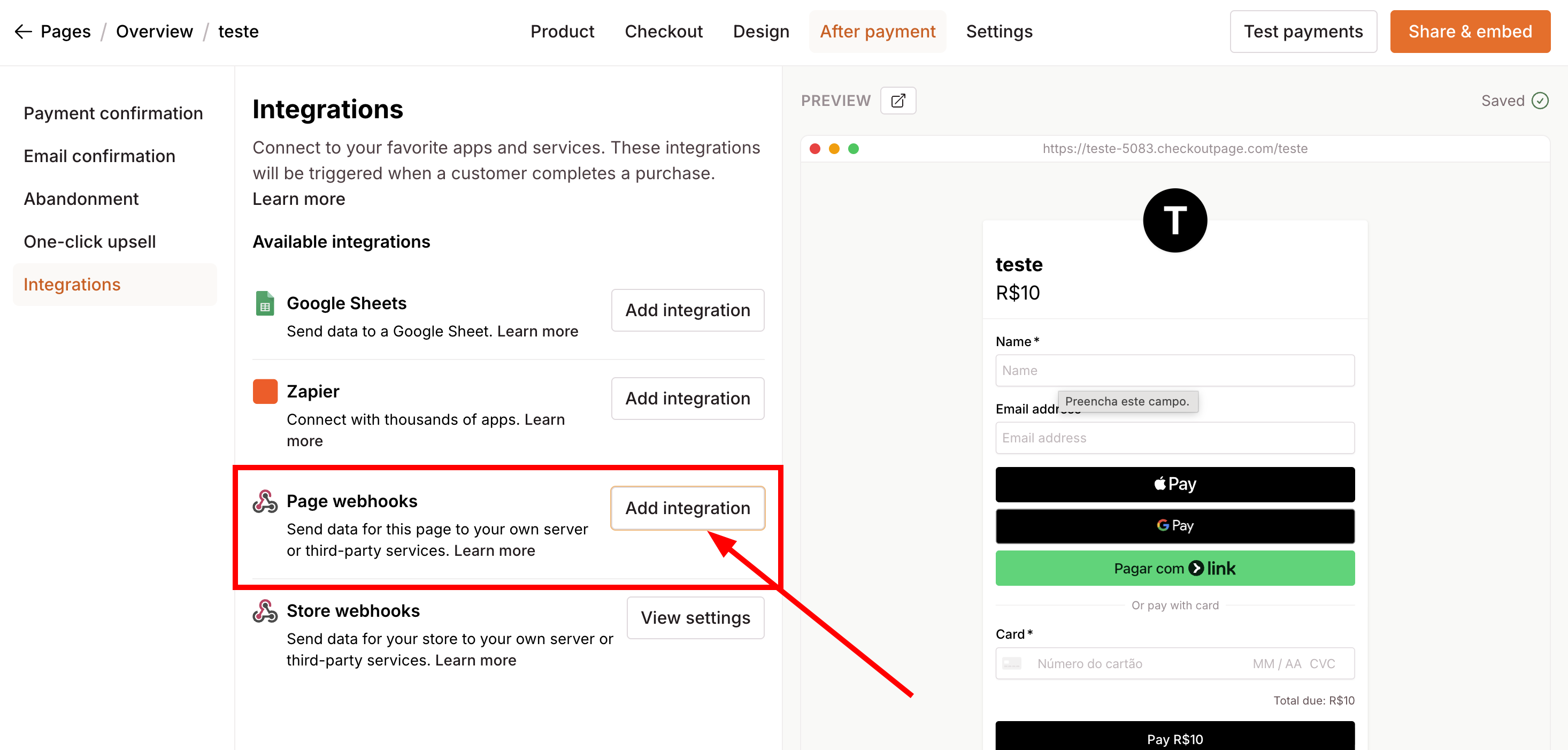Image resolution: width=1568 pixels, height=750 pixels.
Task: Click Overview in the breadcrumb
Action: click(154, 32)
